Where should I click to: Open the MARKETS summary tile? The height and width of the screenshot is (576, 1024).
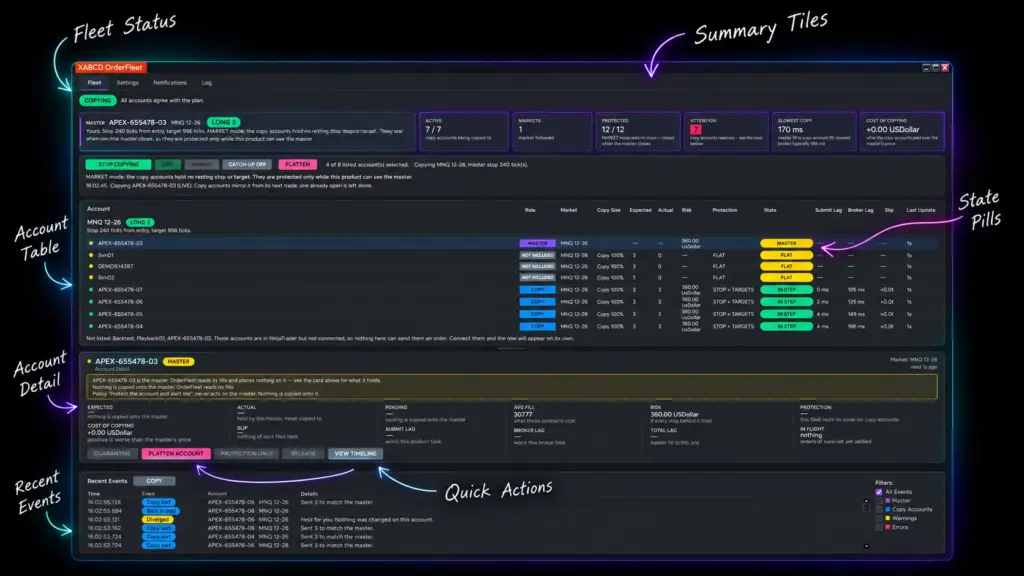551,131
